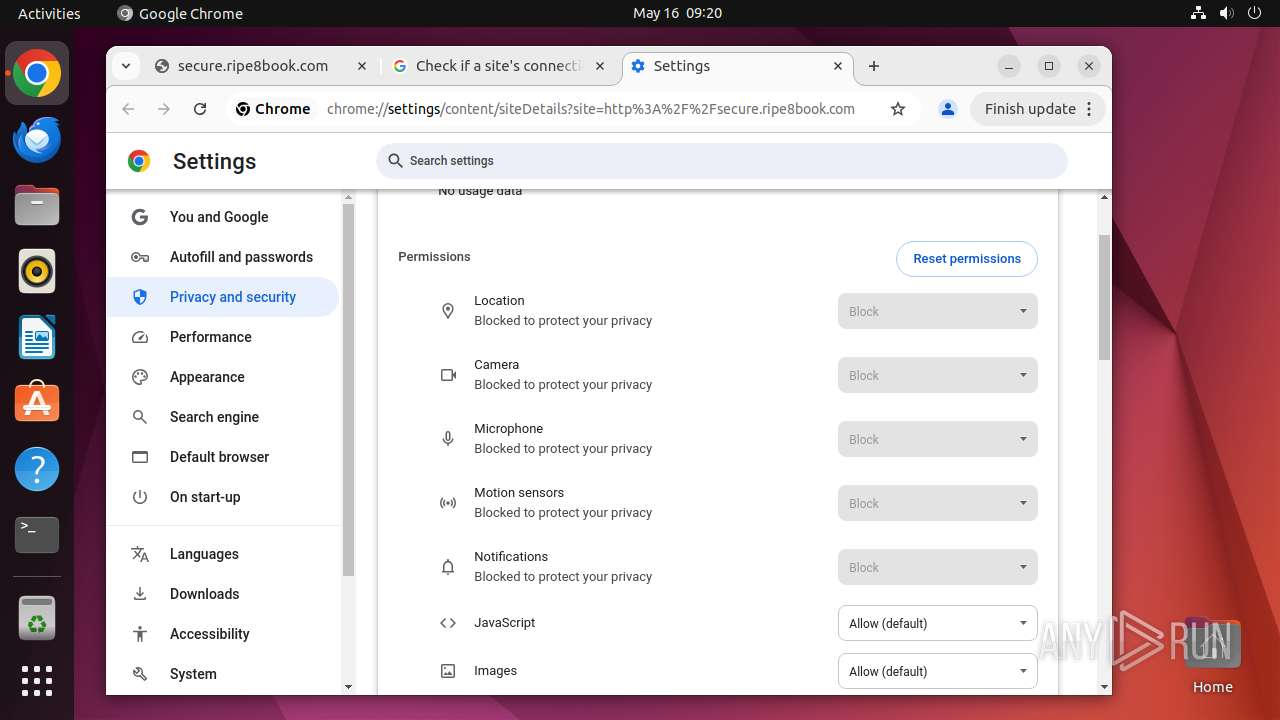Click the JavaScript code icon

tap(448, 623)
